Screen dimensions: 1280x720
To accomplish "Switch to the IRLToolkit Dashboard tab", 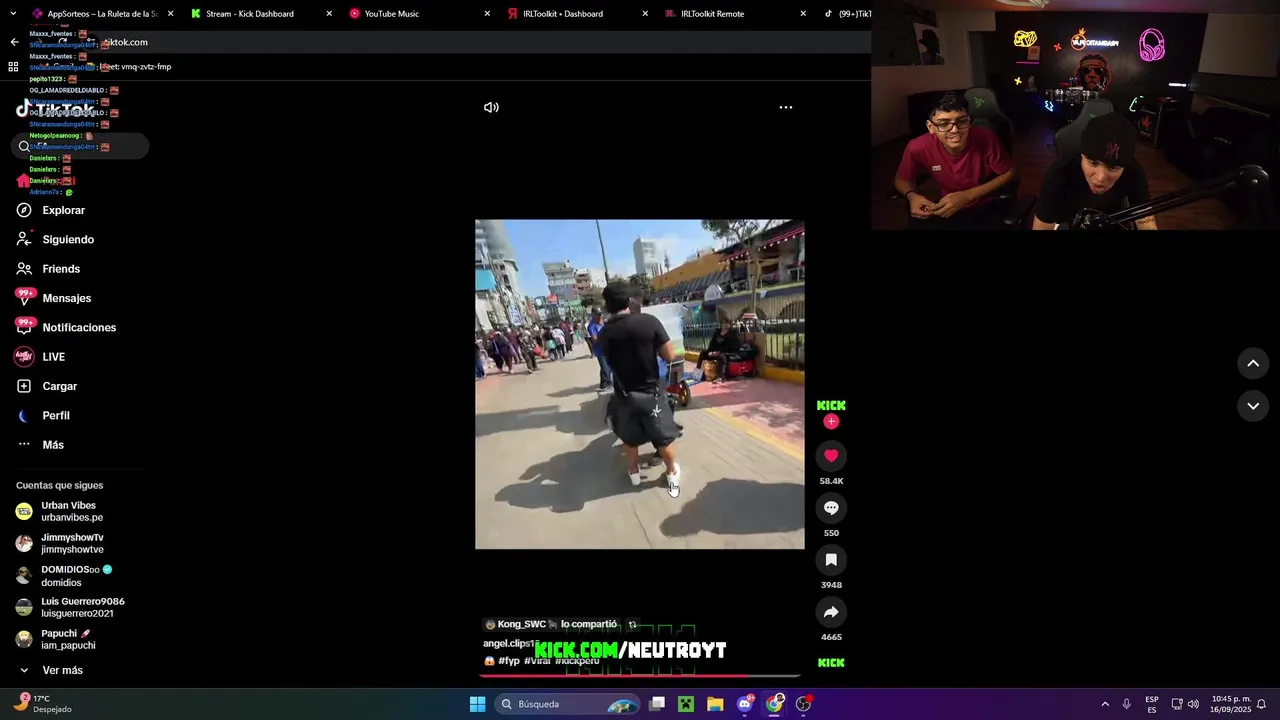I will [x=563, y=14].
